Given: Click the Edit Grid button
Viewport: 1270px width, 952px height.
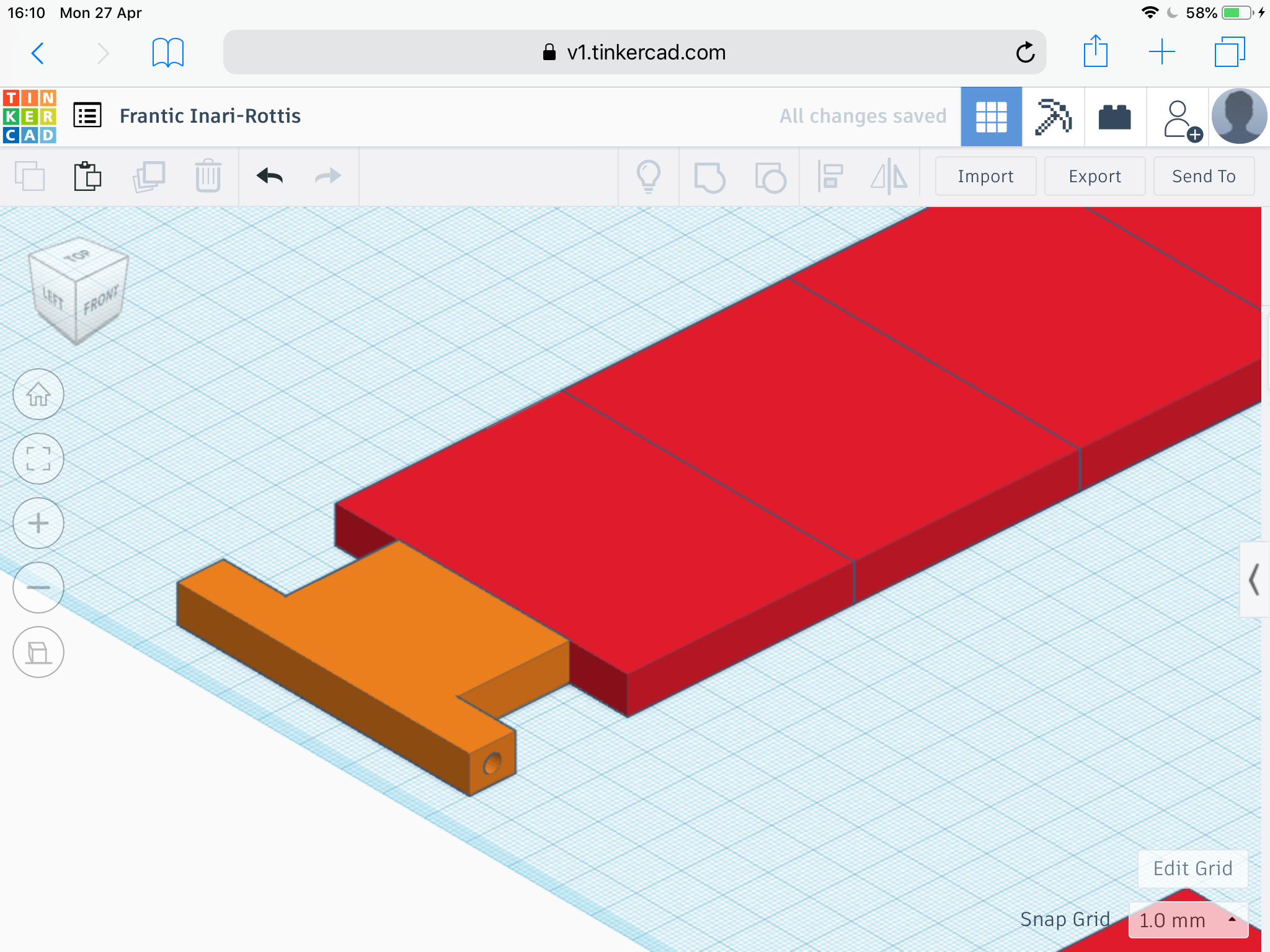Looking at the screenshot, I should [x=1192, y=868].
